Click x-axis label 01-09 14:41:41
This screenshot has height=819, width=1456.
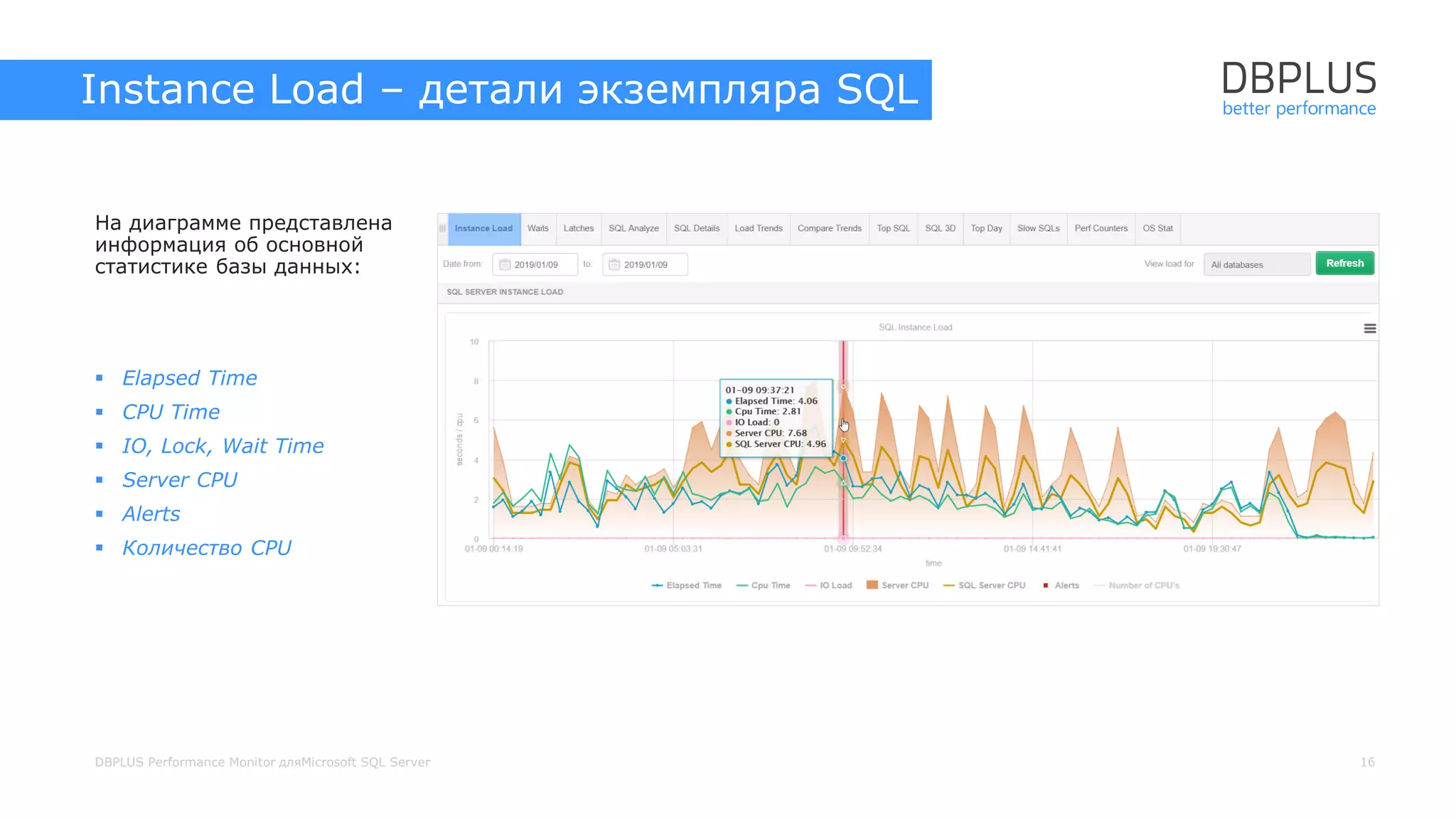pyautogui.click(x=1032, y=549)
